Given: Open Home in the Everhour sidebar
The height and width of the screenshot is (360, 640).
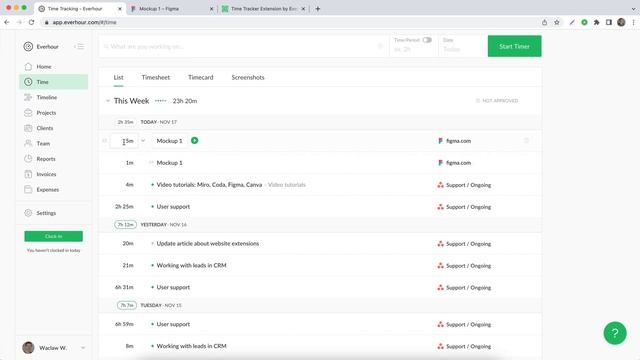Looking at the screenshot, I should point(44,67).
